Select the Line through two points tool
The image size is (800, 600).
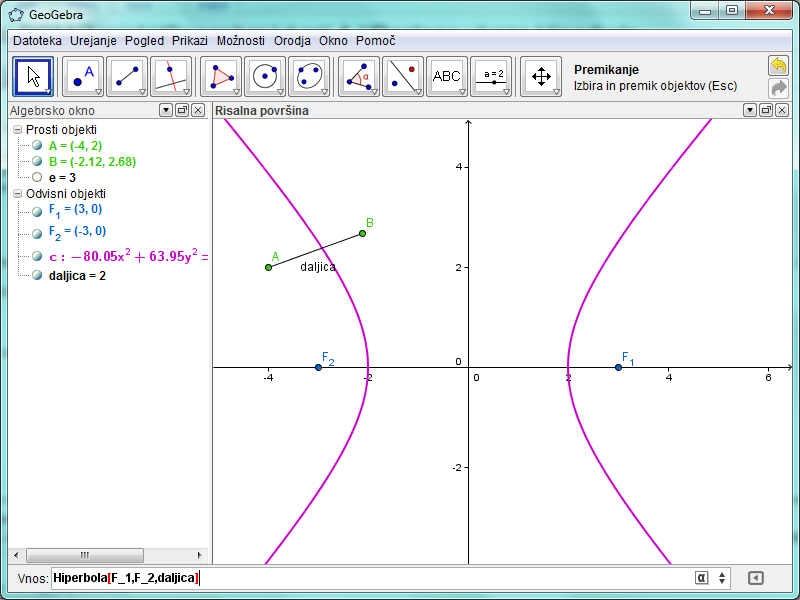tap(127, 76)
